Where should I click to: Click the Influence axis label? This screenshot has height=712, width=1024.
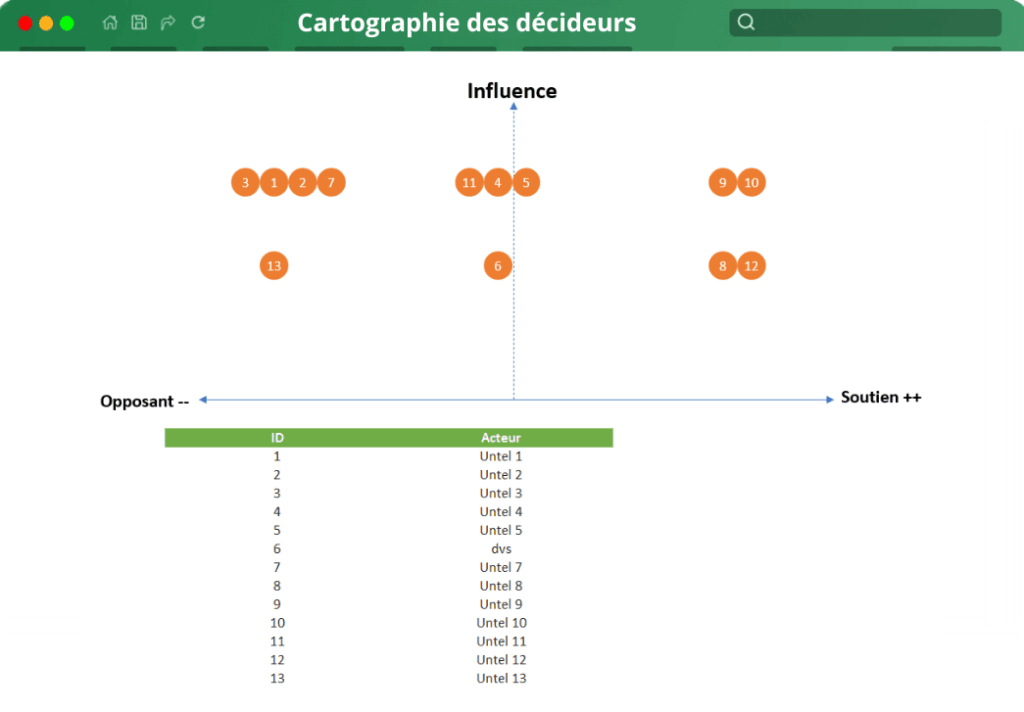(x=512, y=91)
